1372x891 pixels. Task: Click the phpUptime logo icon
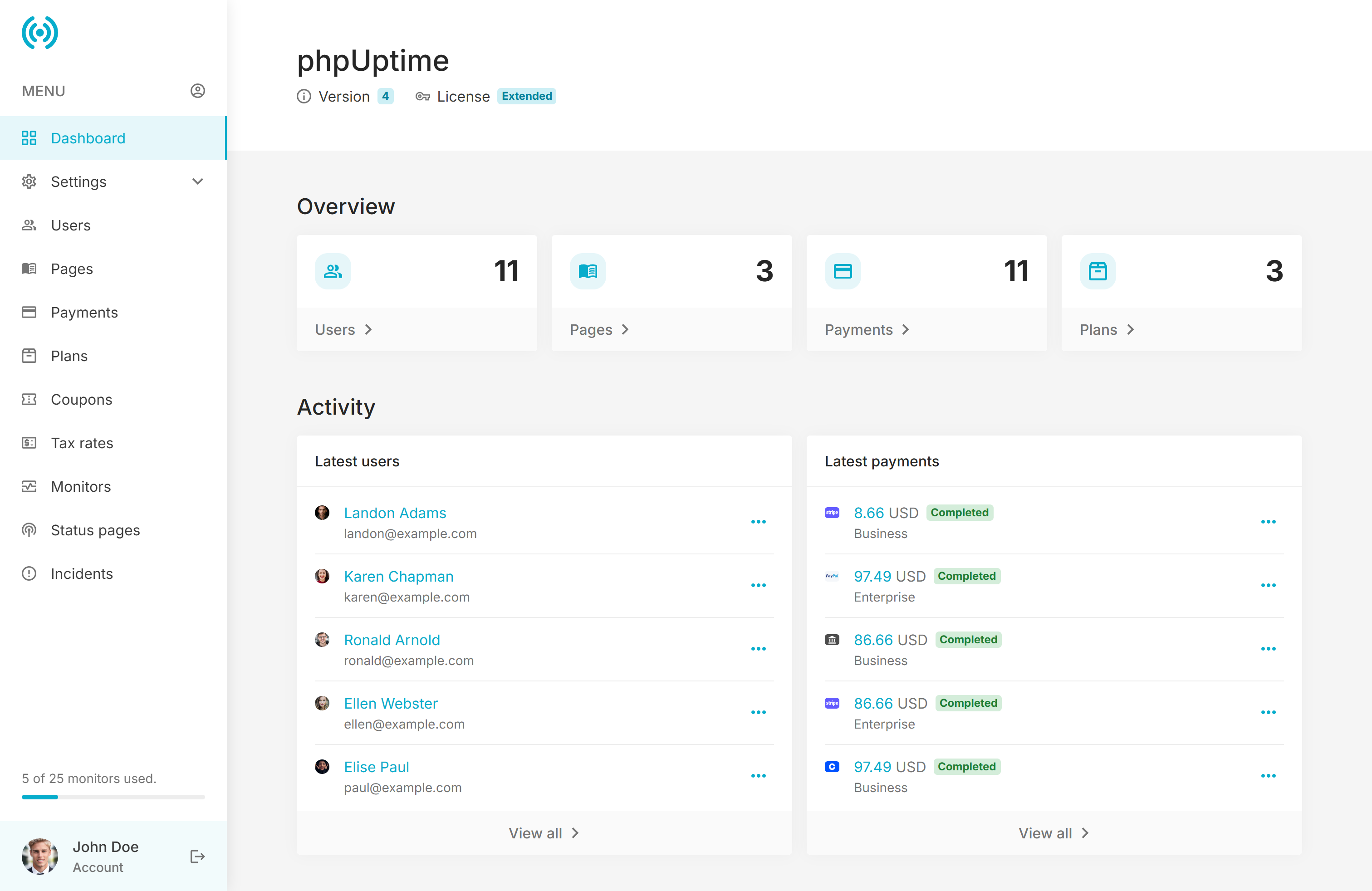pos(40,33)
